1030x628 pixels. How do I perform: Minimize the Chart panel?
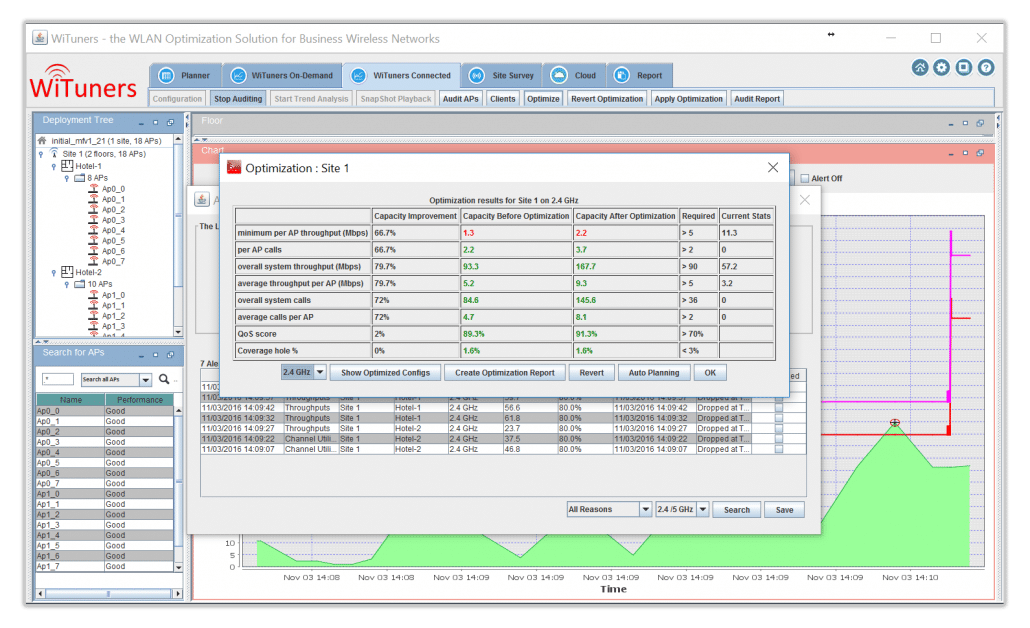(x=951, y=154)
